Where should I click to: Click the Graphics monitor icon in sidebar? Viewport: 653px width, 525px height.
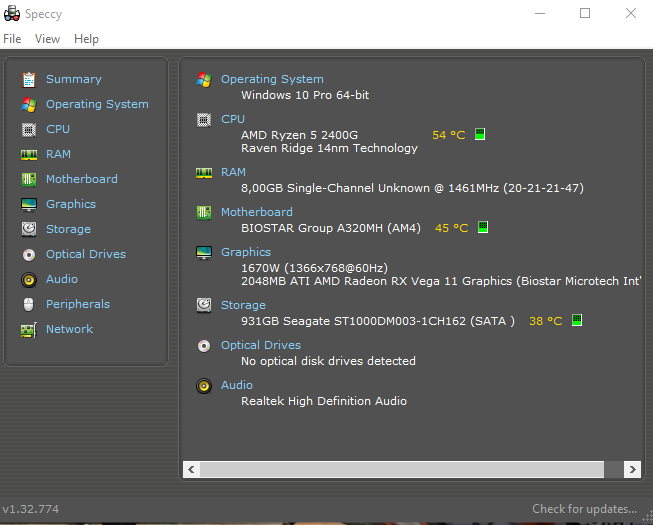tap(29, 204)
